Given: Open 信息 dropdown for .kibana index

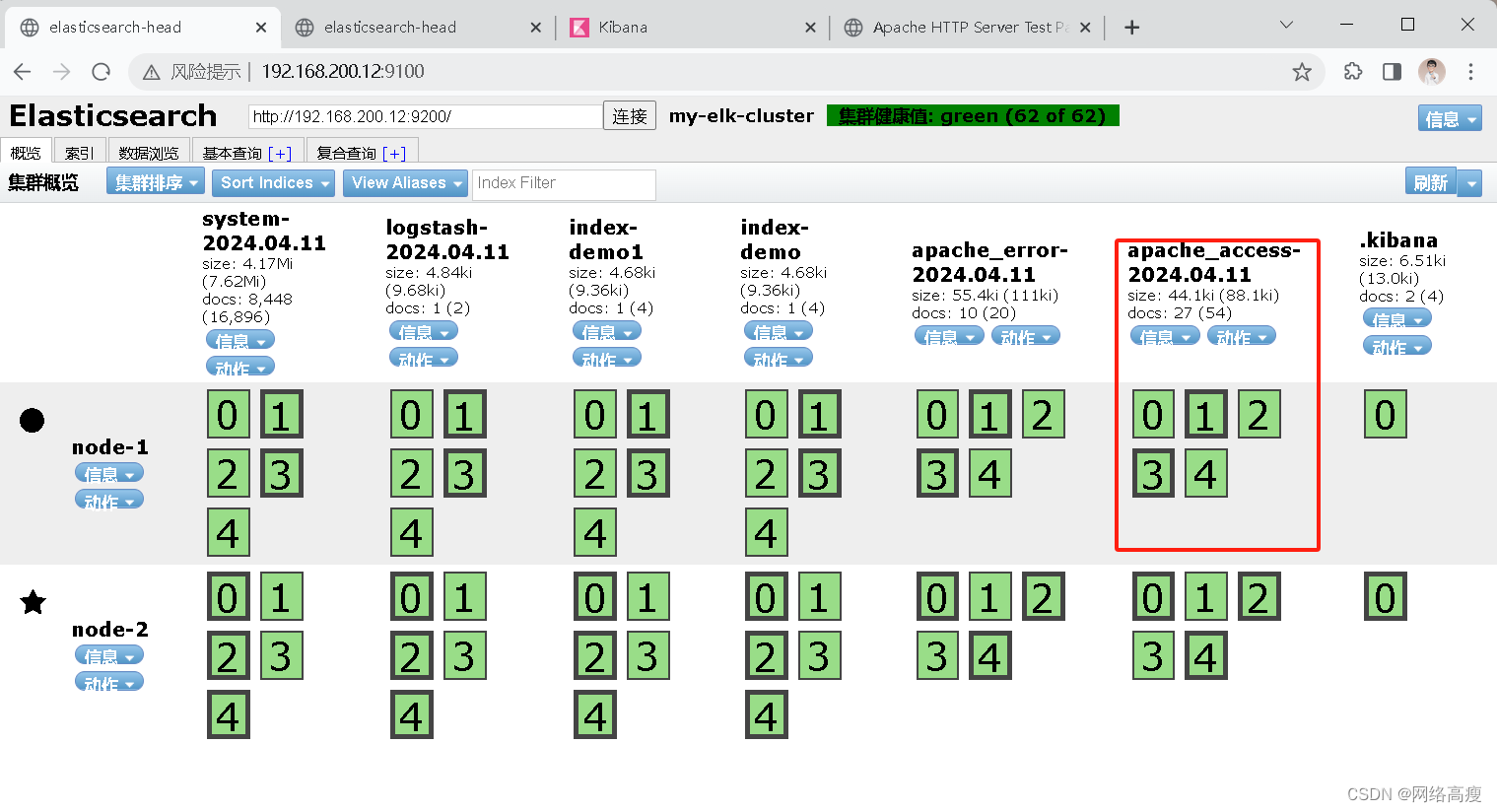Looking at the screenshot, I should point(1397,318).
